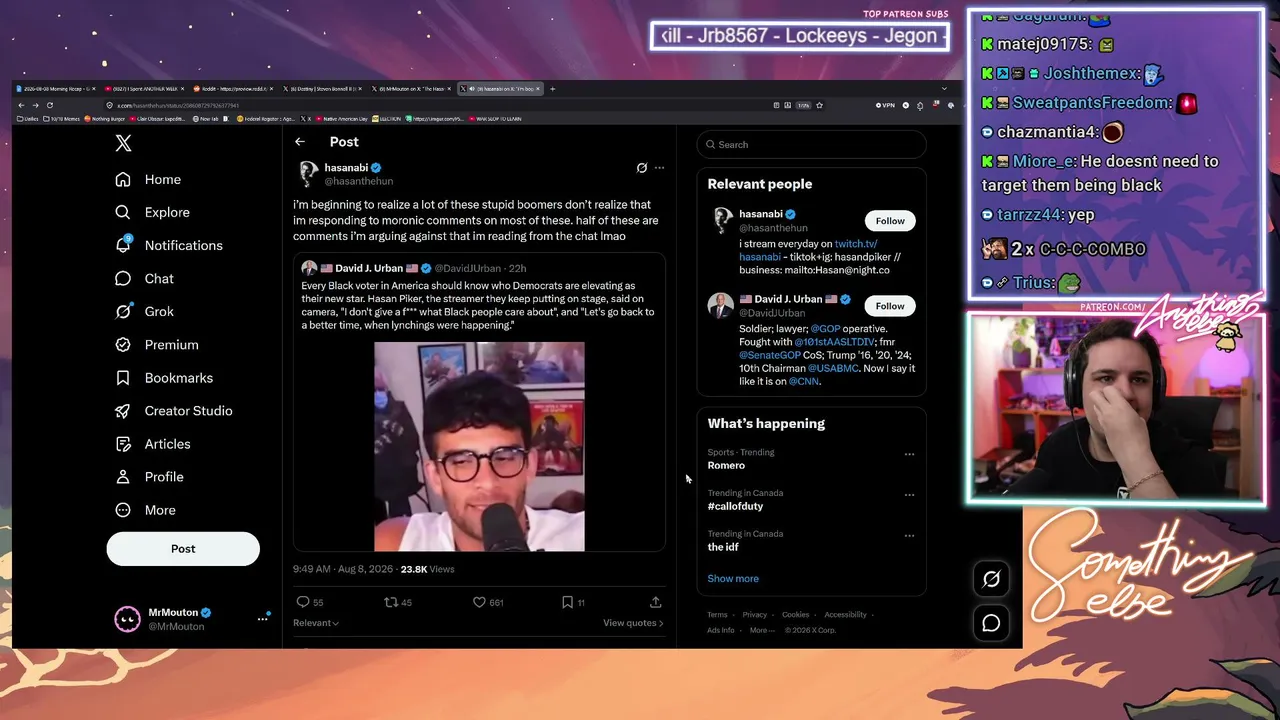Open options for the Romero trend
Screen dimensions: 1280x720
coord(909,454)
